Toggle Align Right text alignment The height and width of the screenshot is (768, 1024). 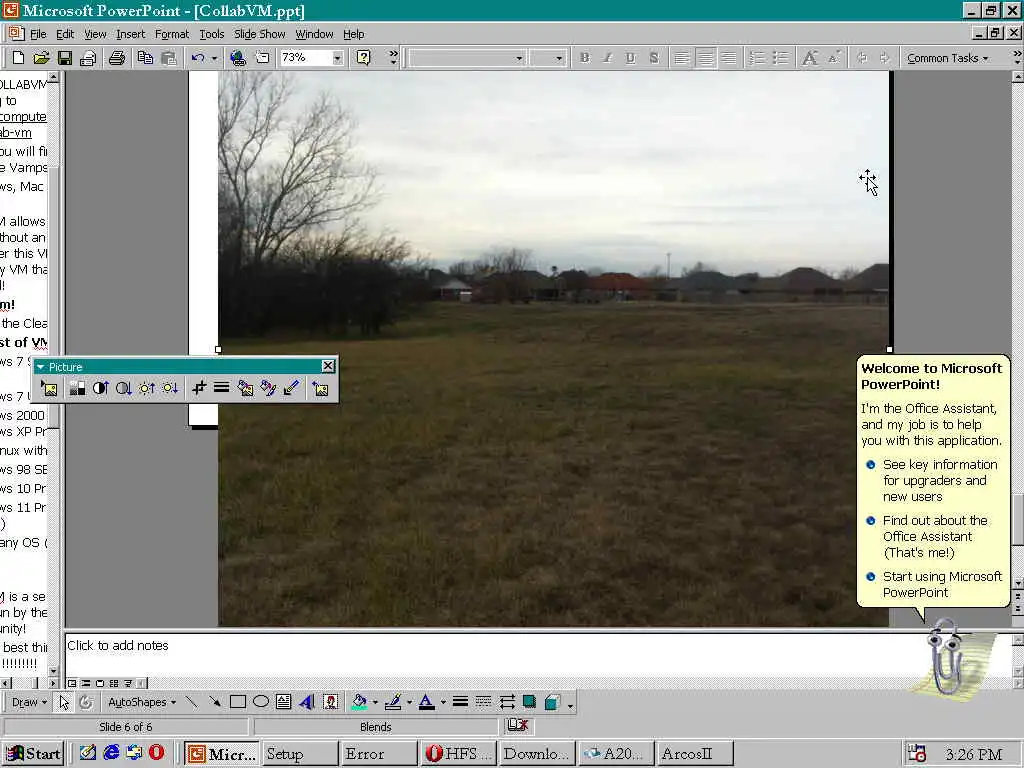tap(729, 58)
